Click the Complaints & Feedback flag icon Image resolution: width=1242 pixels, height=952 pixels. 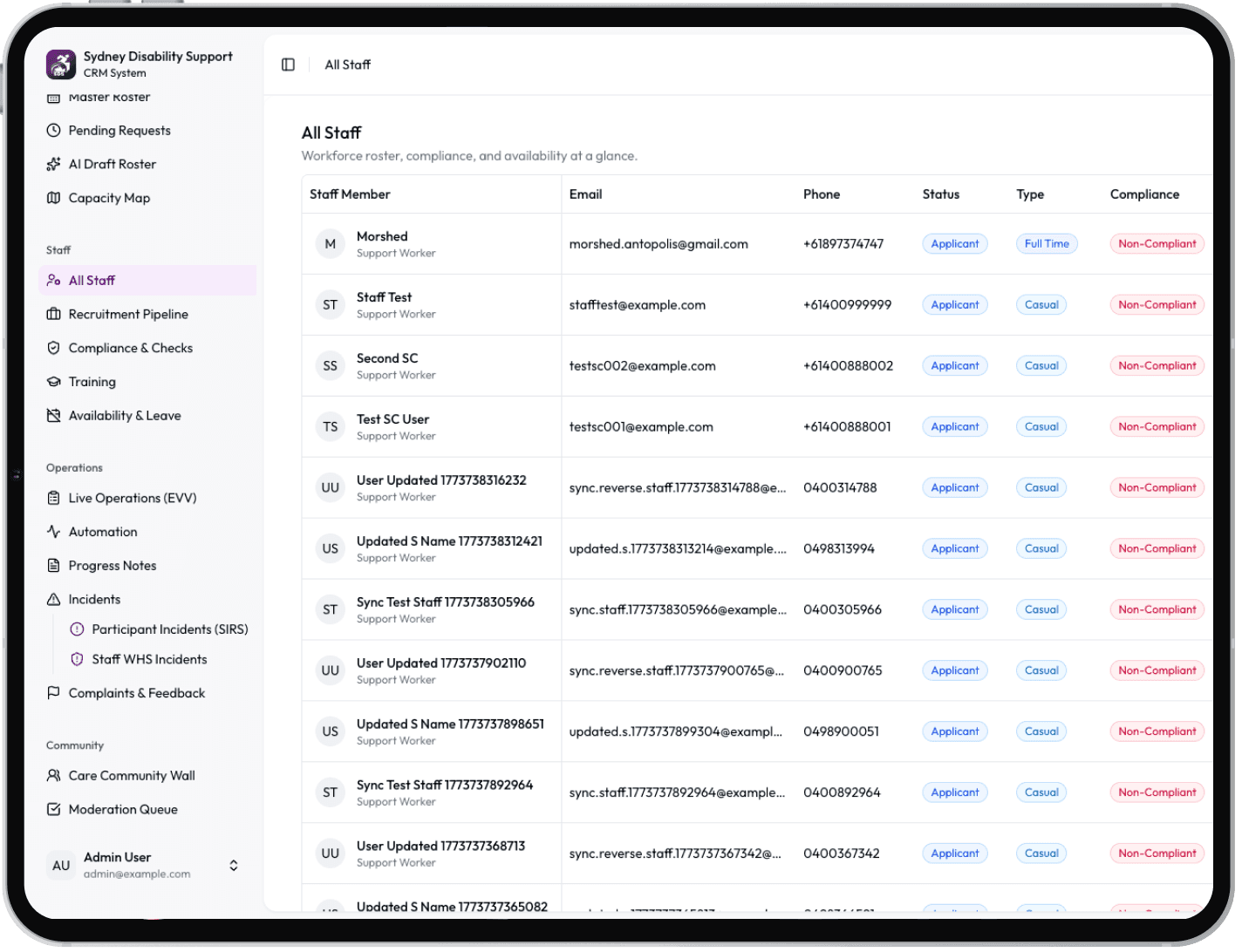pyautogui.click(x=53, y=693)
